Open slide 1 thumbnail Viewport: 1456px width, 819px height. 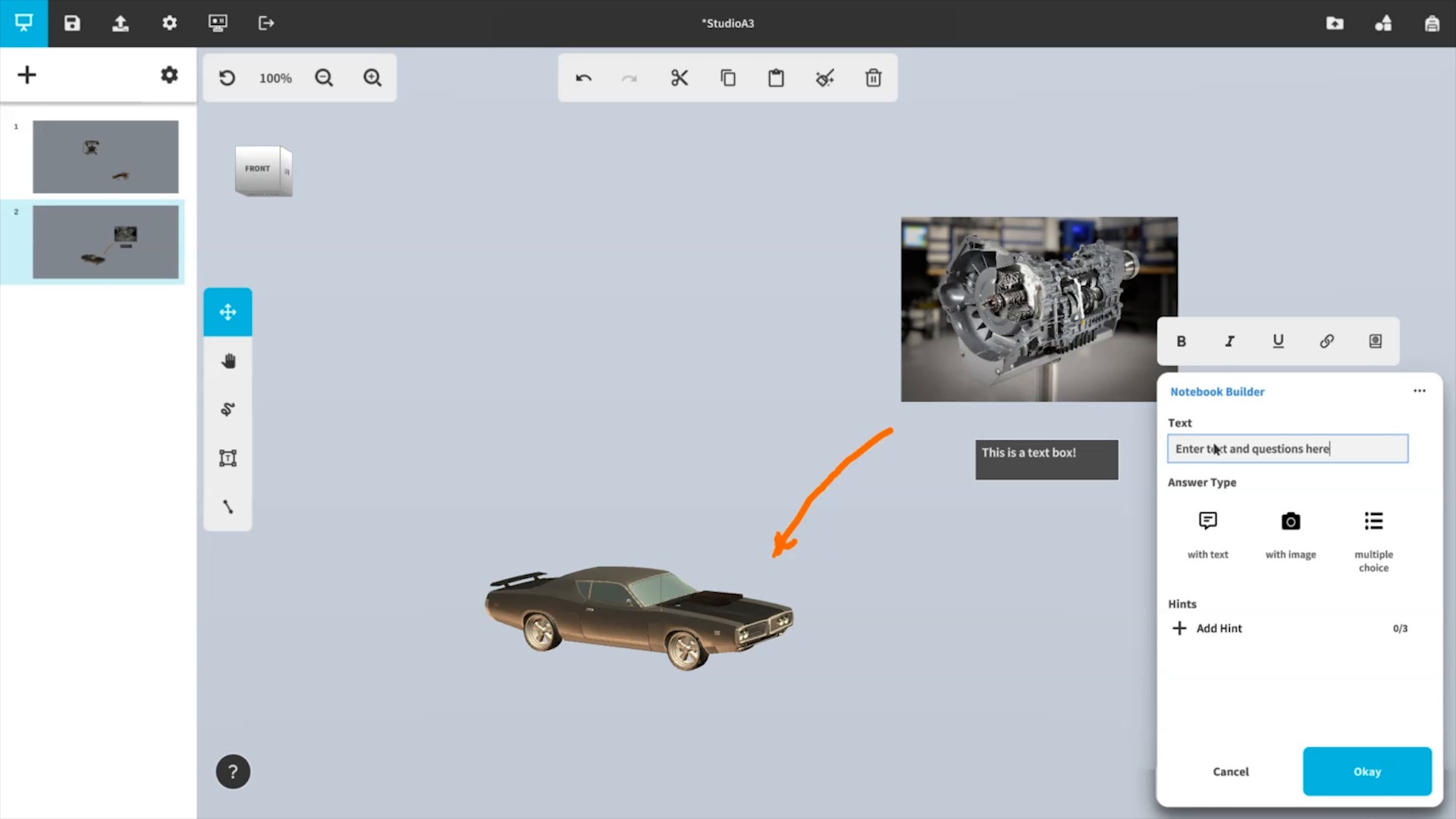105,157
